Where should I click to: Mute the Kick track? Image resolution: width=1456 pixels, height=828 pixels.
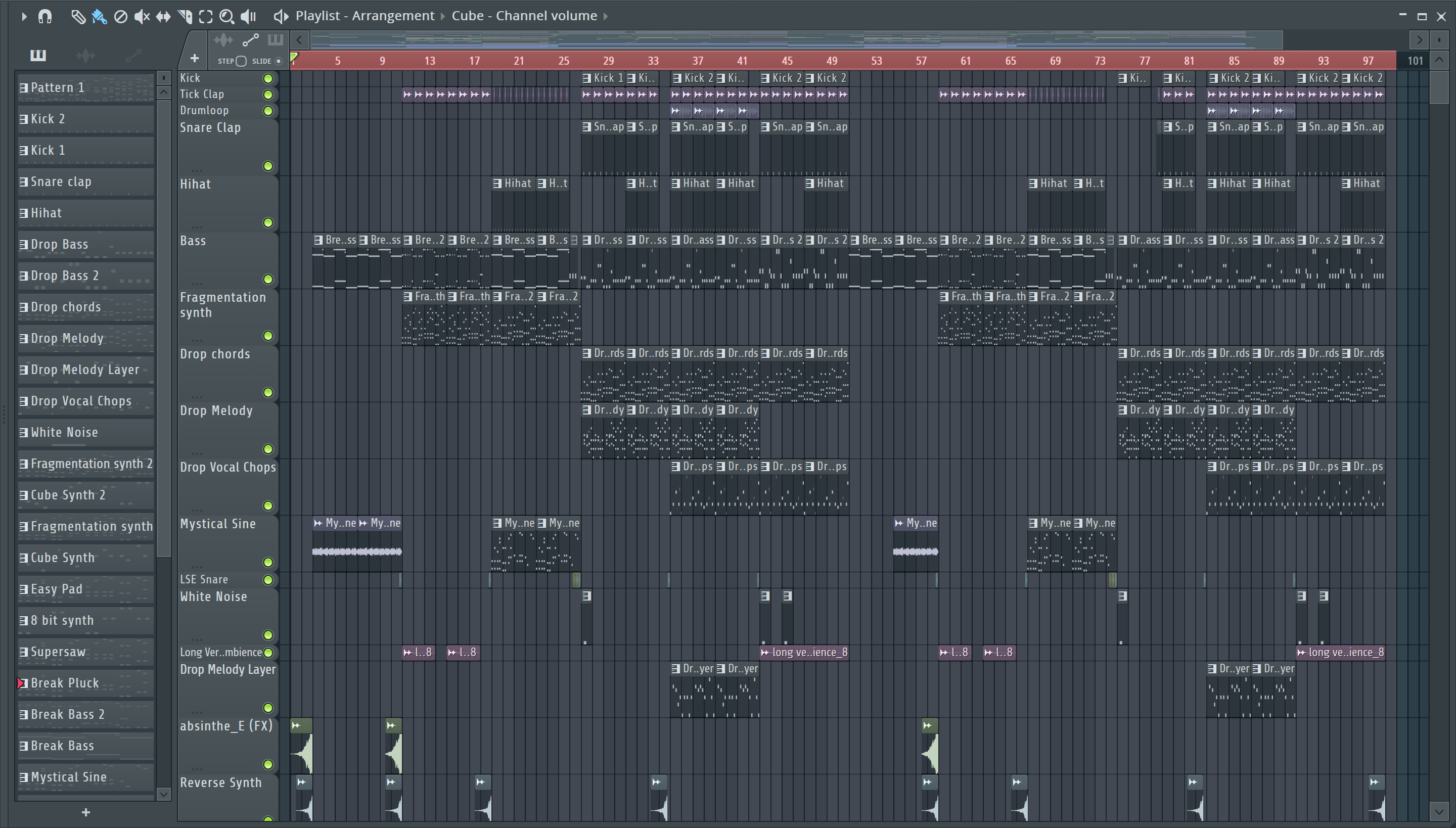268,78
